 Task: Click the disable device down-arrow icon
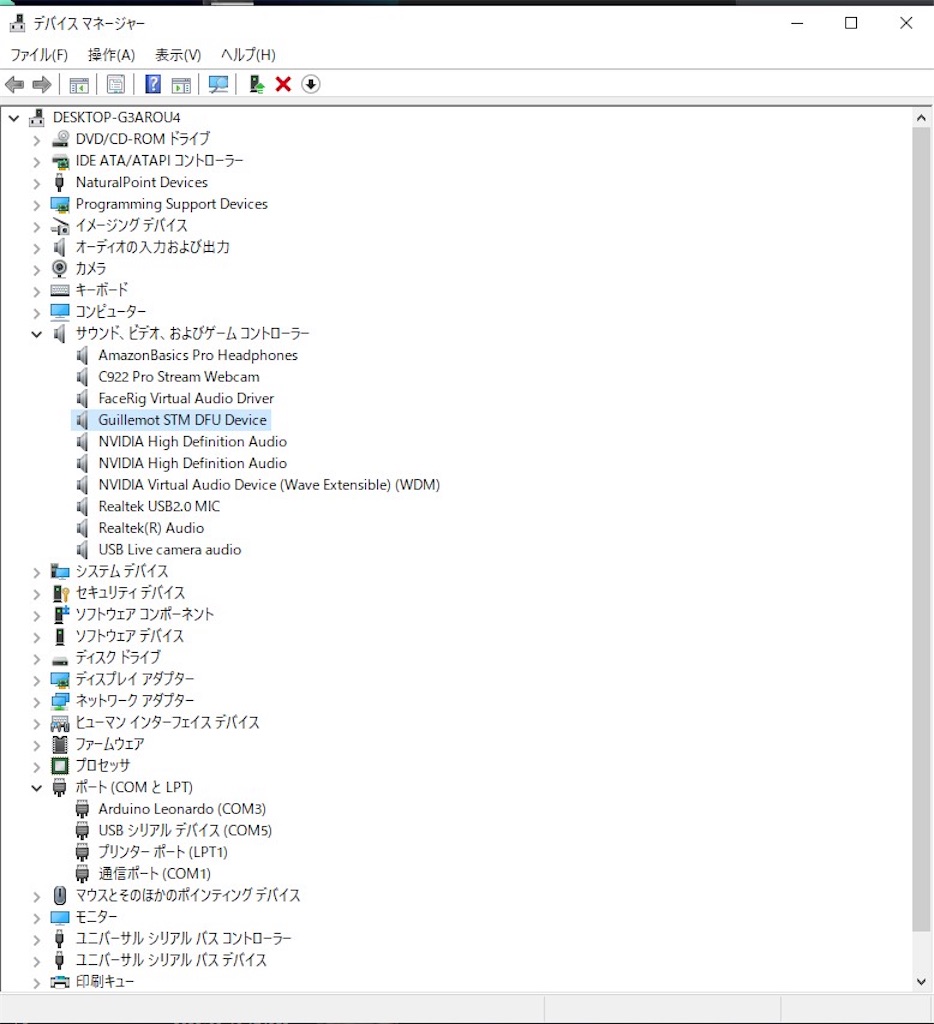coord(311,84)
